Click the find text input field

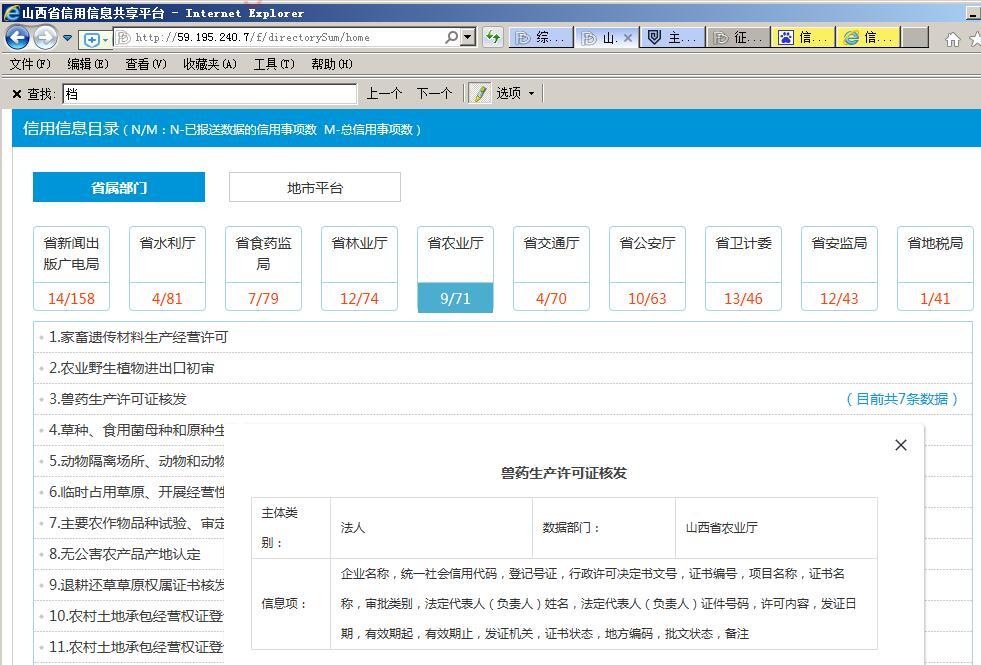209,94
